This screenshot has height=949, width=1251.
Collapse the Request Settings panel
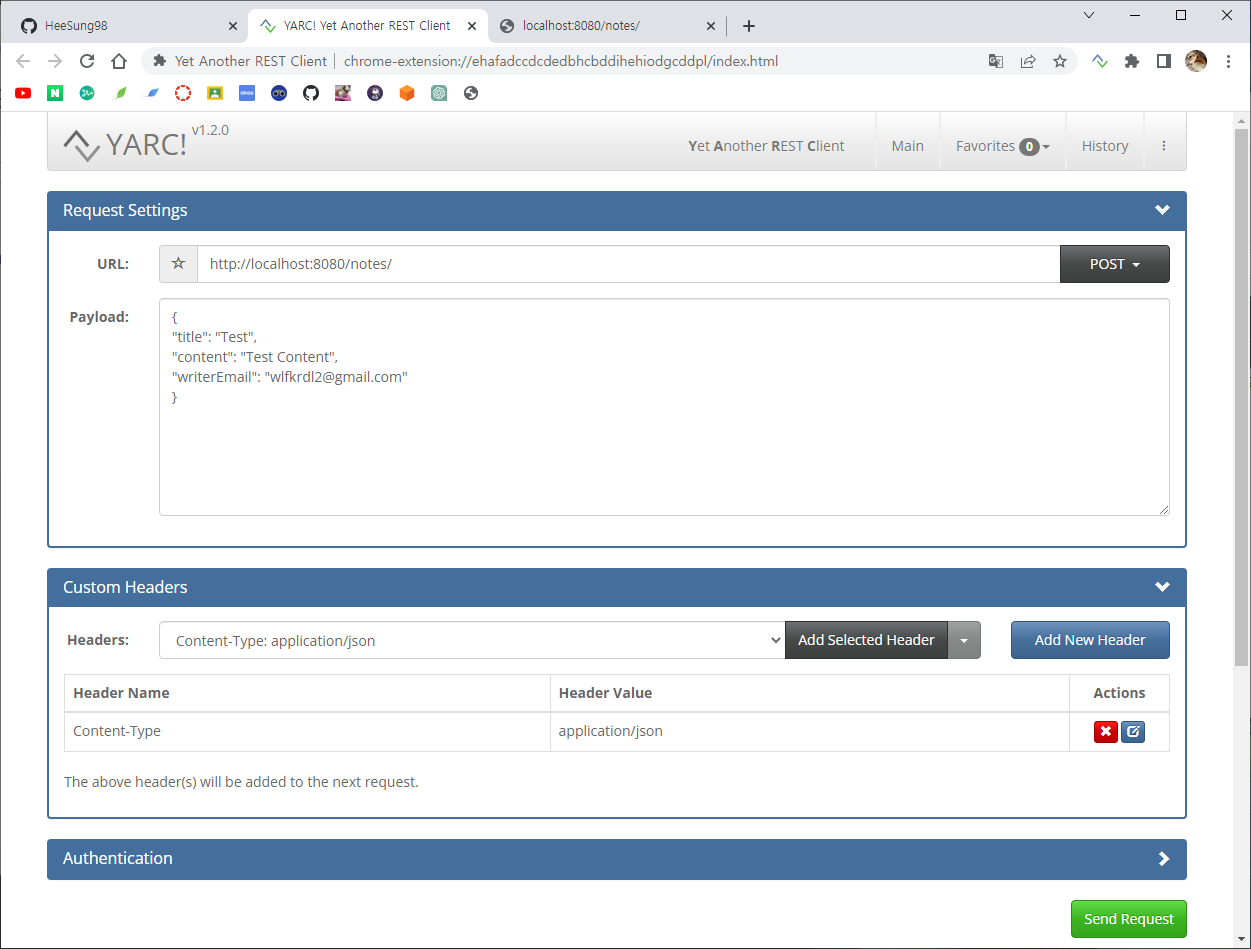click(x=1162, y=210)
